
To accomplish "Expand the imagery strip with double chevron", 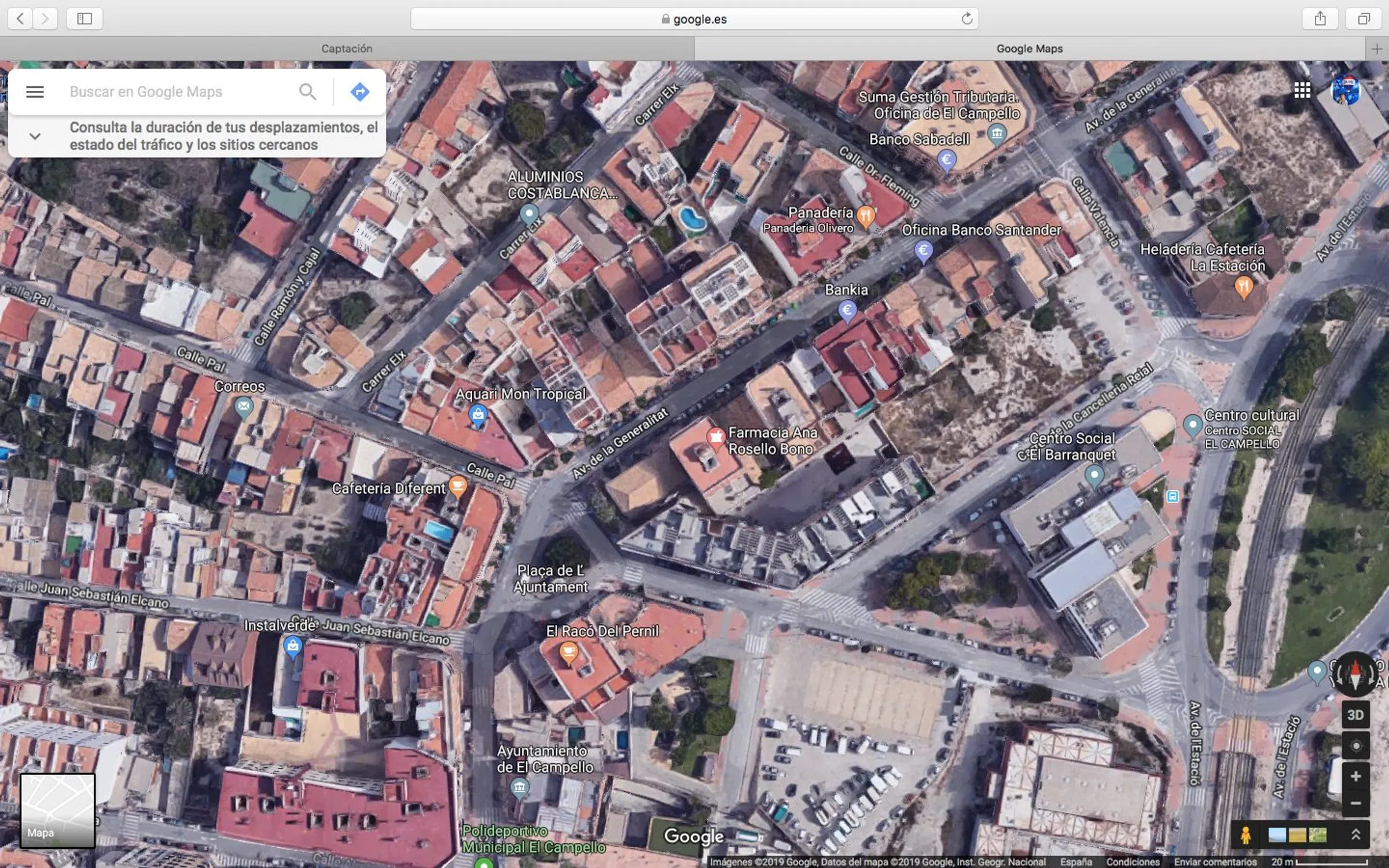I will 1355,834.
